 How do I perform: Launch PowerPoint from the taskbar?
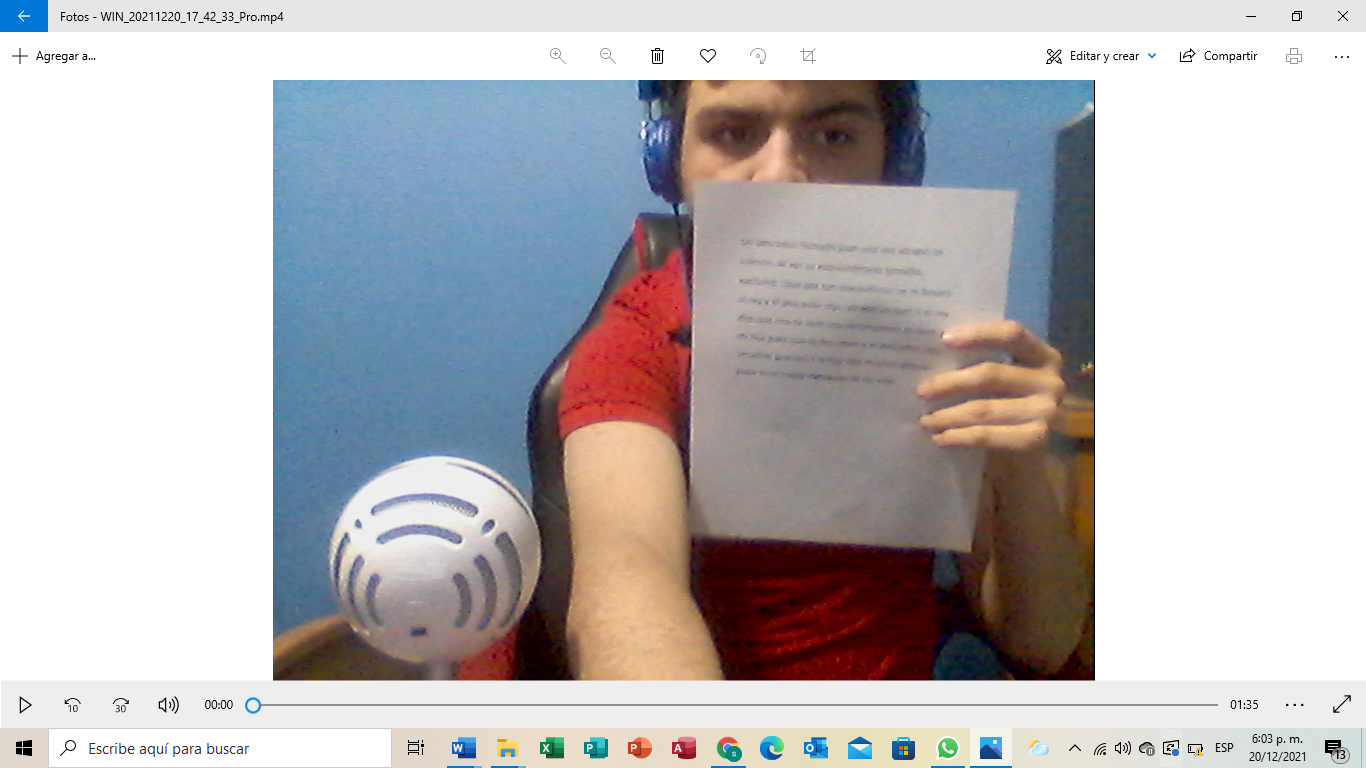pyautogui.click(x=640, y=748)
